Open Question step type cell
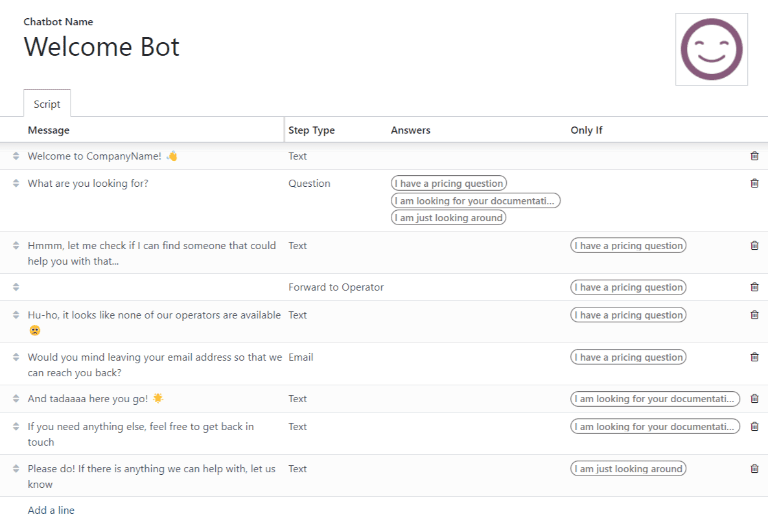The image size is (768, 517). coord(309,183)
